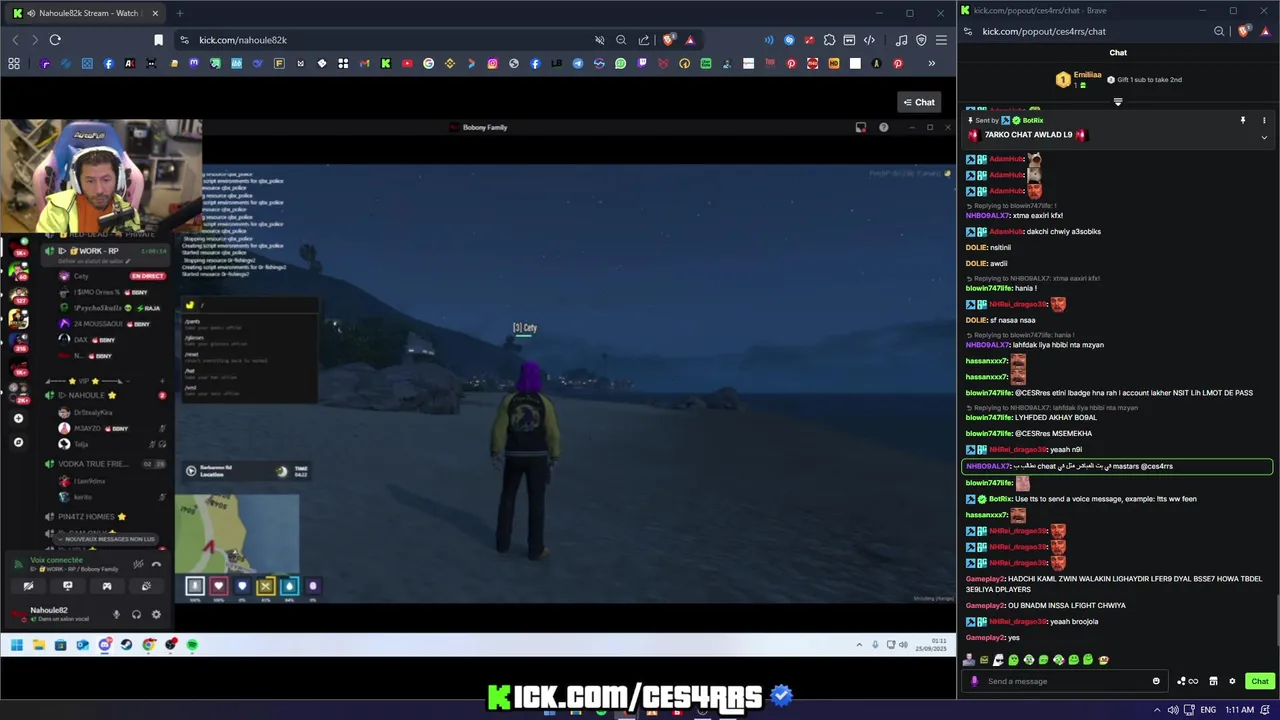Collapse the leaderboard panel arrow

[x=1118, y=101]
